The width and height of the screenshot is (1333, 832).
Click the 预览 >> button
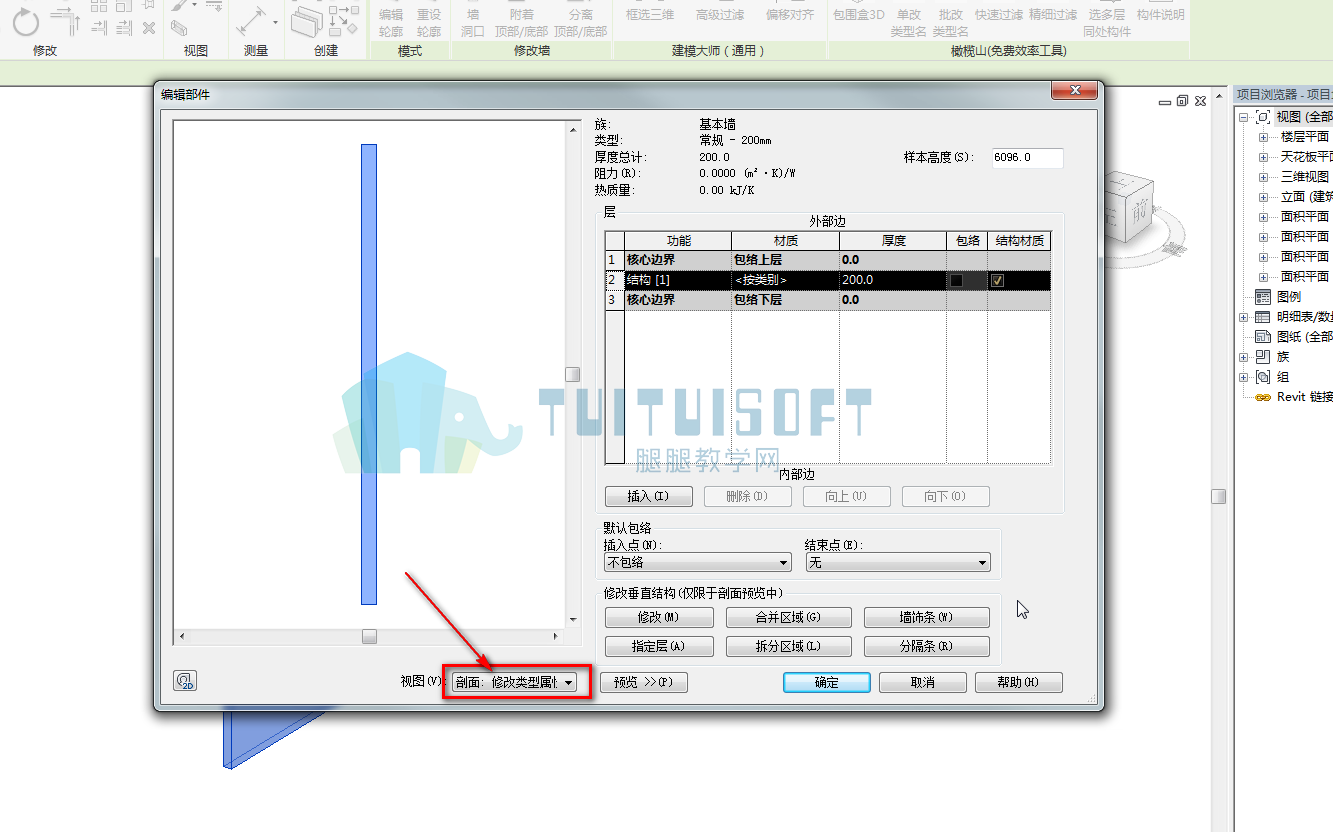[x=644, y=682]
